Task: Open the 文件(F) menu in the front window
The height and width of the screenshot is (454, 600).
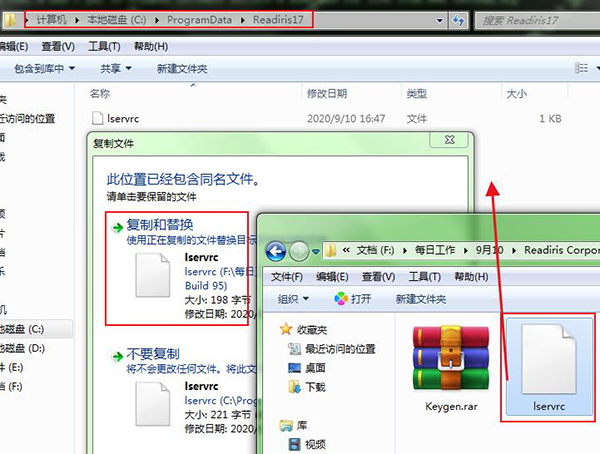Action: (x=287, y=277)
